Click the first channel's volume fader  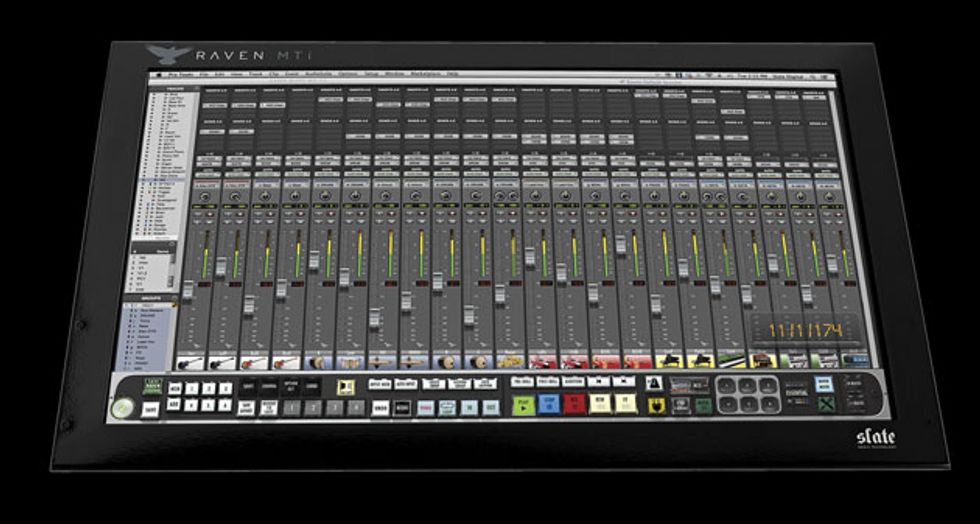[x=190, y=290]
